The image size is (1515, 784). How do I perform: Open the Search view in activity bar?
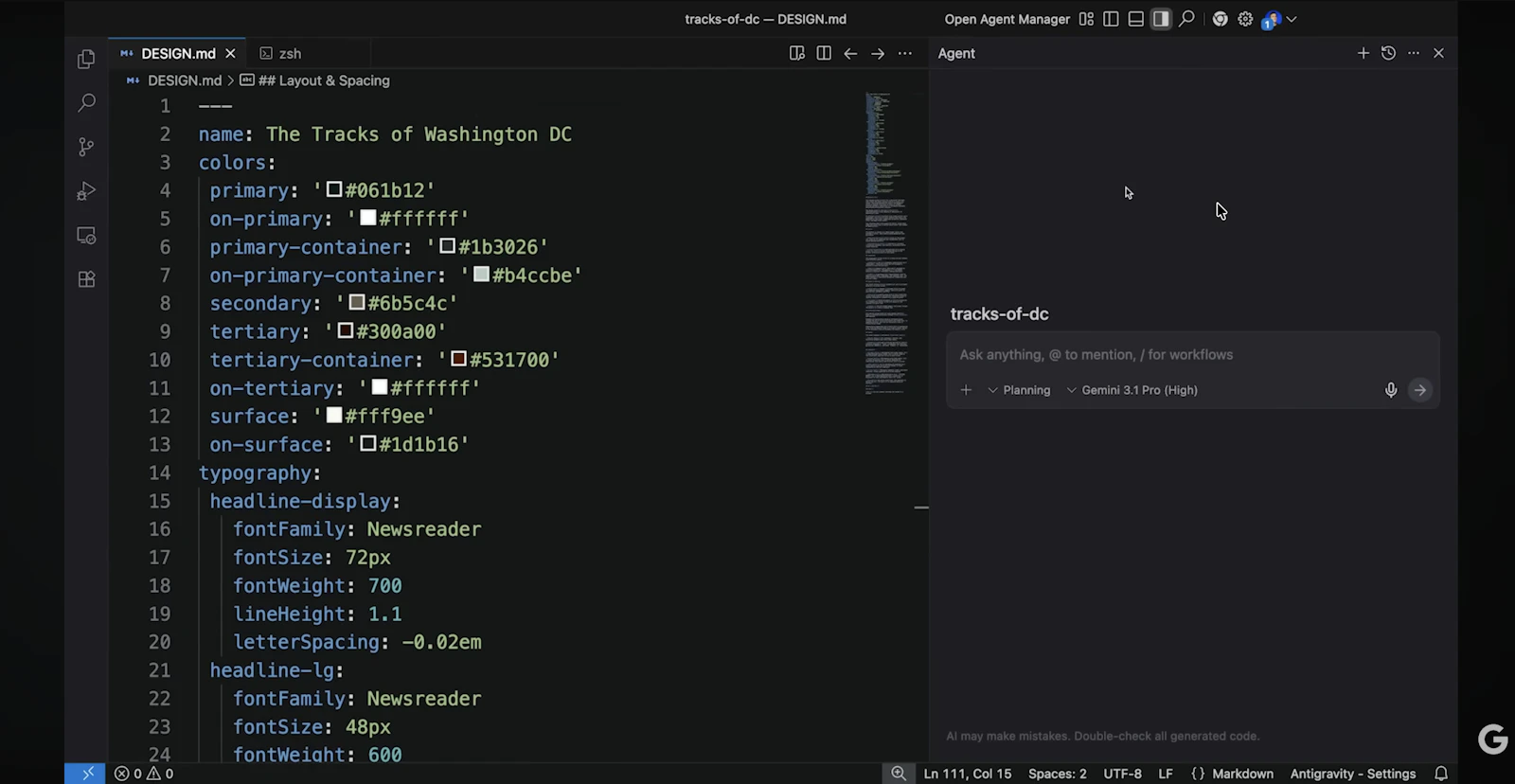86,102
